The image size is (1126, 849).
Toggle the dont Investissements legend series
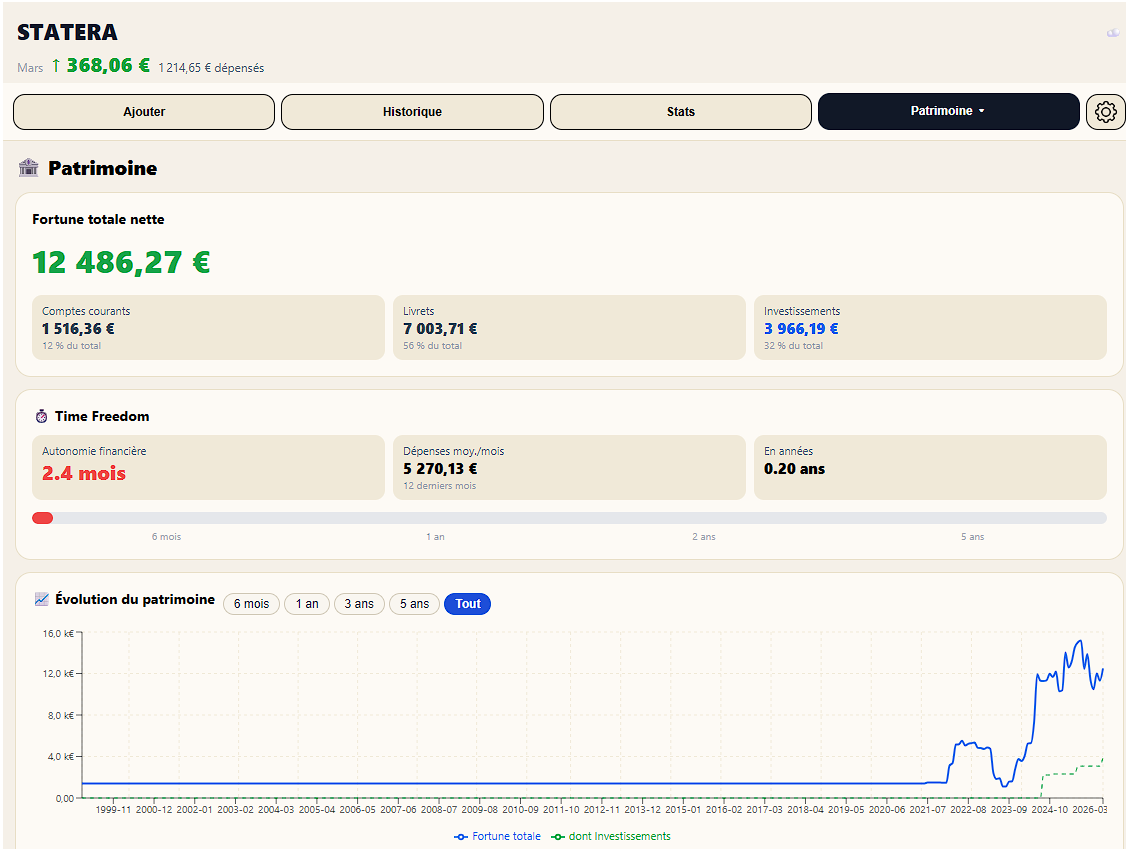610,836
